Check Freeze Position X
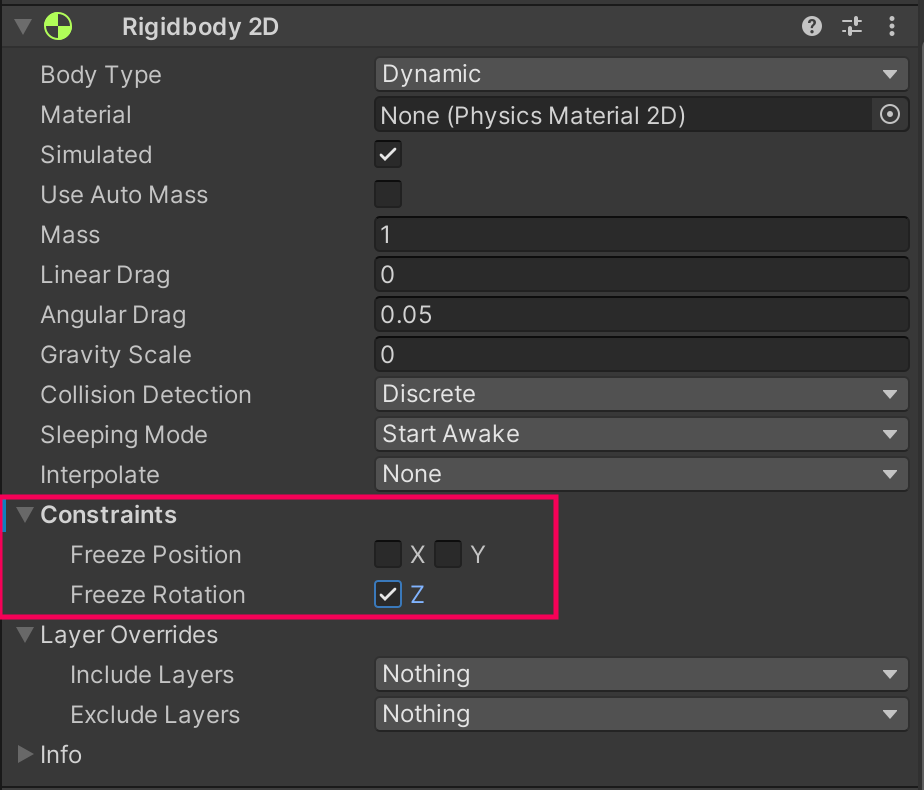 coord(388,554)
